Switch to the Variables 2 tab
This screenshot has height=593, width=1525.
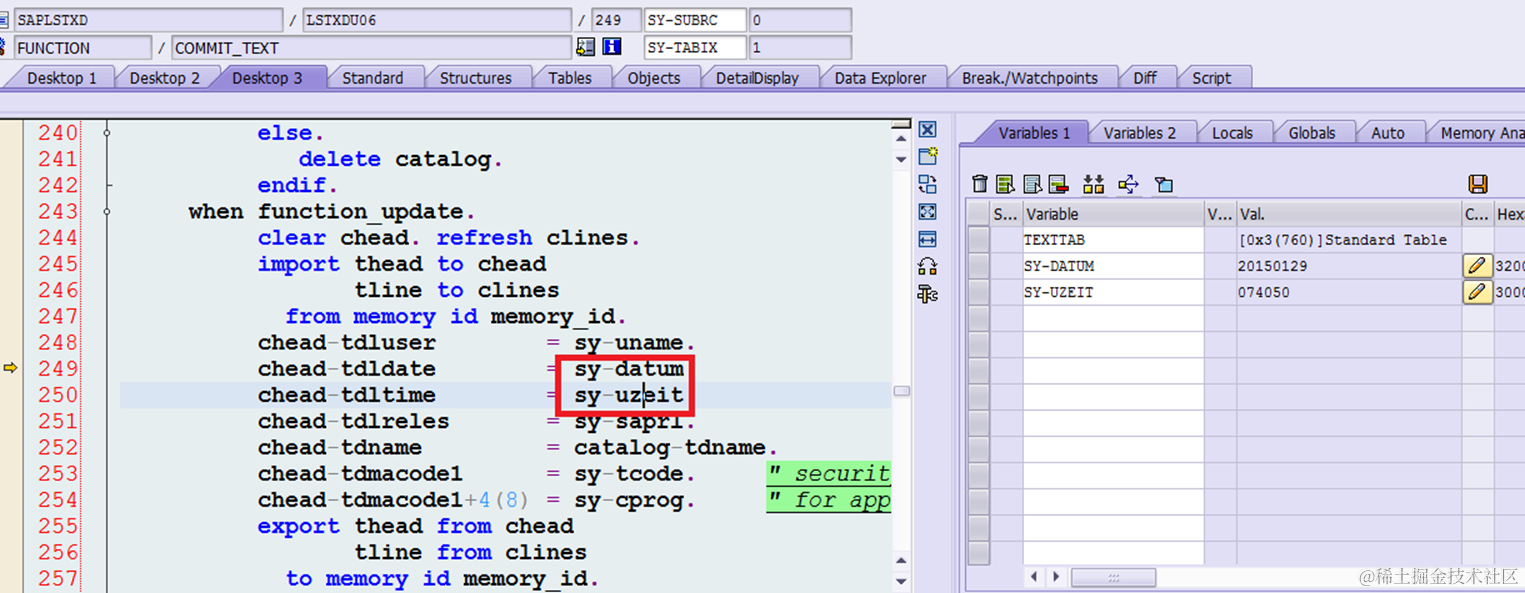pyautogui.click(x=1141, y=133)
